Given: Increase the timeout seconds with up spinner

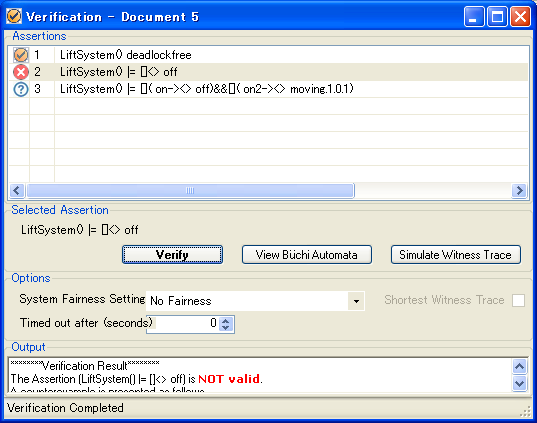Looking at the screenshot, I should point(226,321).
